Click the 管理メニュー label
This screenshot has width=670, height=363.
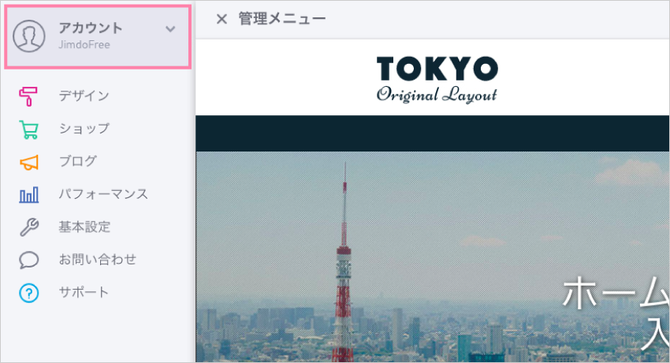coord(282,18)
